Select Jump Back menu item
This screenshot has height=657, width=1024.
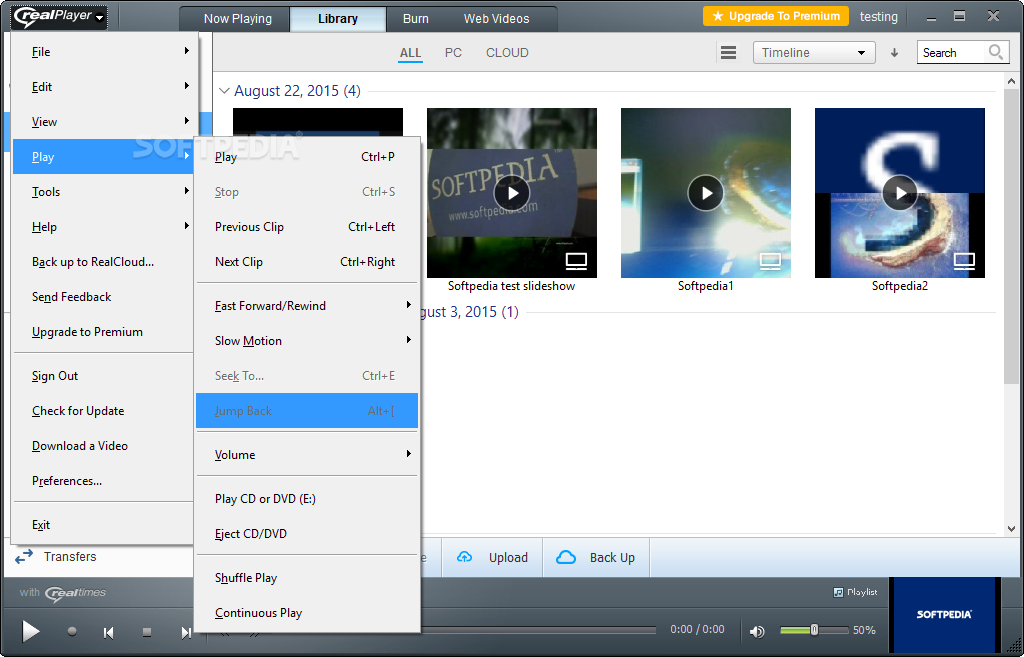click(x=307, y=411)
